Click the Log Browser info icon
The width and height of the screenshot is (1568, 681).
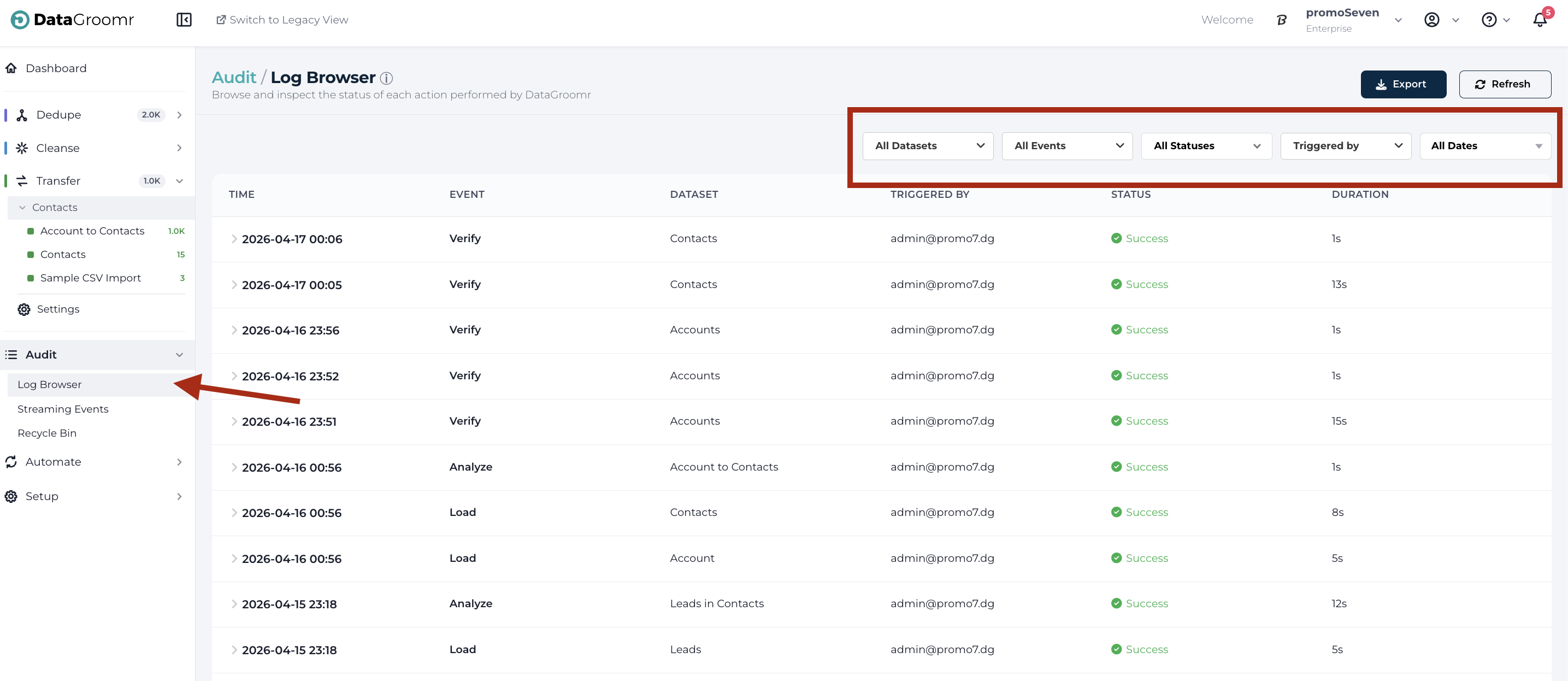[x=386, y=78]
